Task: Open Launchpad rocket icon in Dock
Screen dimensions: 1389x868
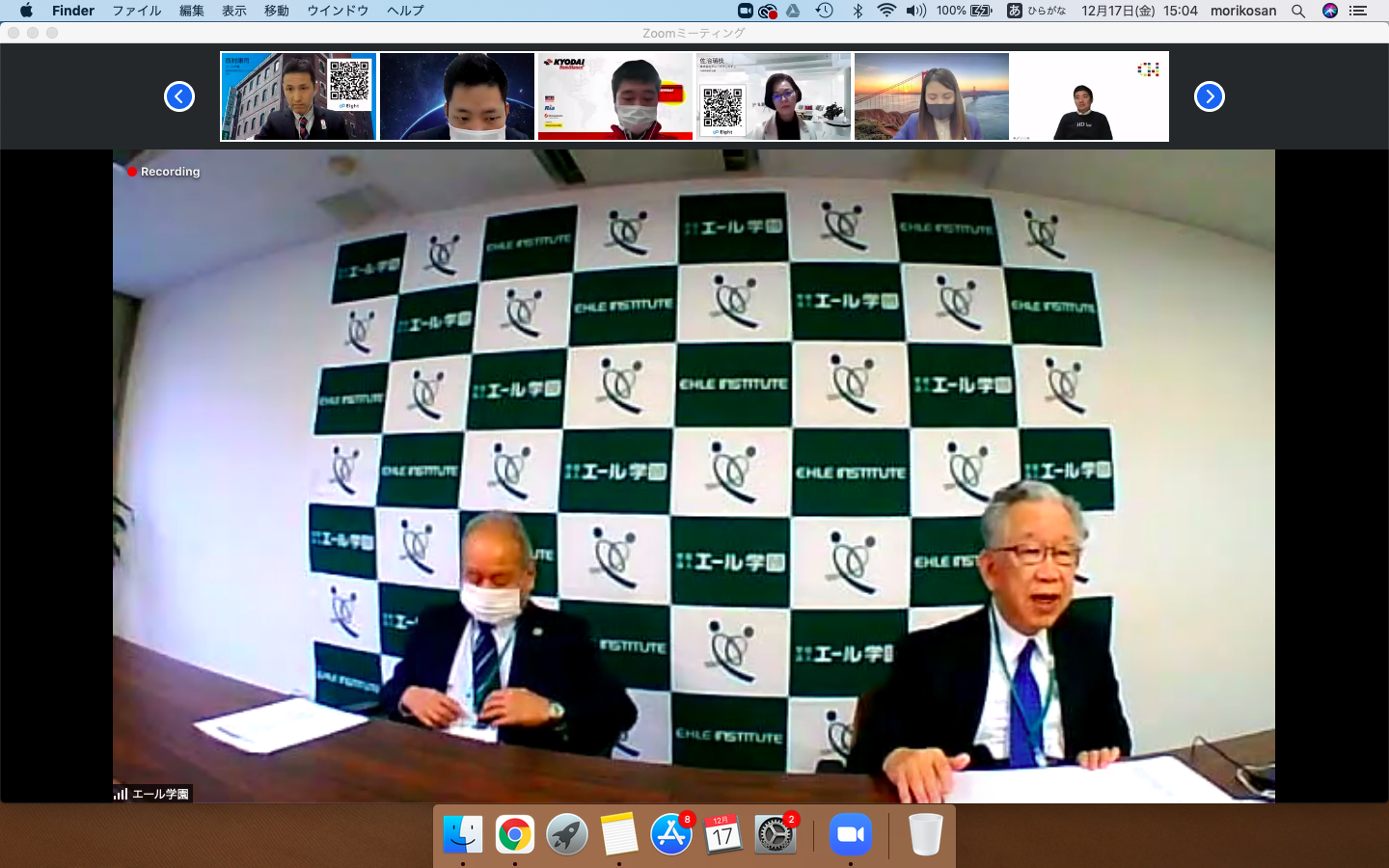Action: tap(567, 834)
